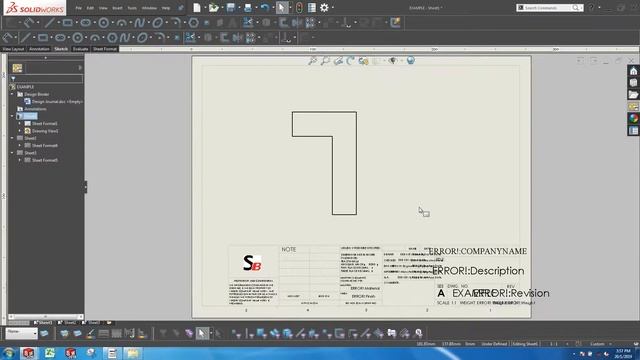
Task: Open the Insert menu
Action: pos(117,8)
